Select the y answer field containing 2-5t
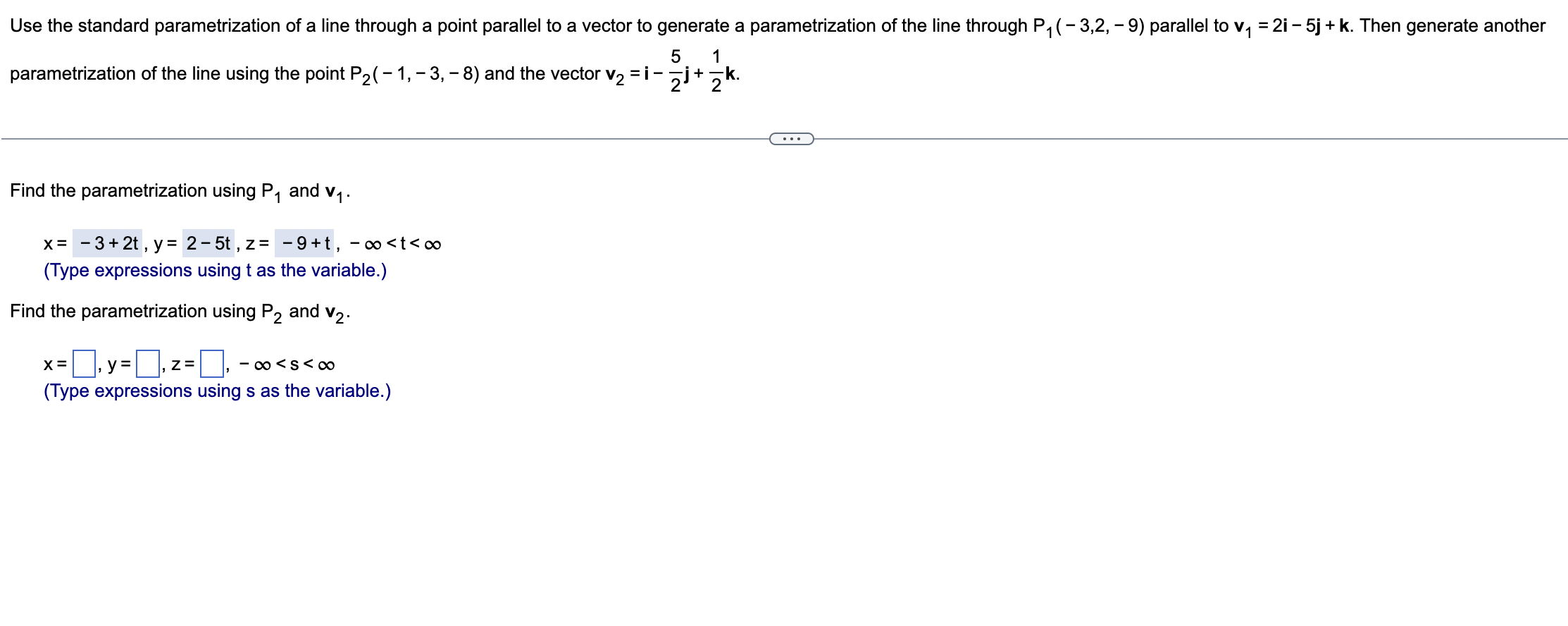This screenshot has height=626, width=1568. [x=208, y=243]
